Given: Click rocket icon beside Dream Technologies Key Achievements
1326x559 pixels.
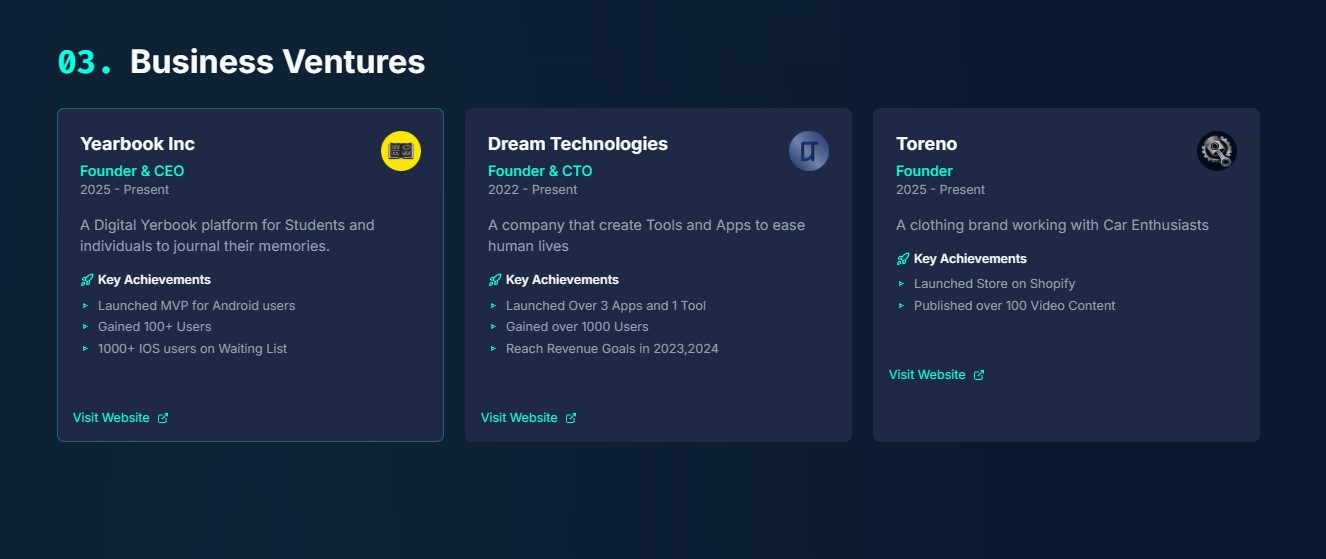Looking at the screenshot, I should pyautogui.click(x=495, y=280).
